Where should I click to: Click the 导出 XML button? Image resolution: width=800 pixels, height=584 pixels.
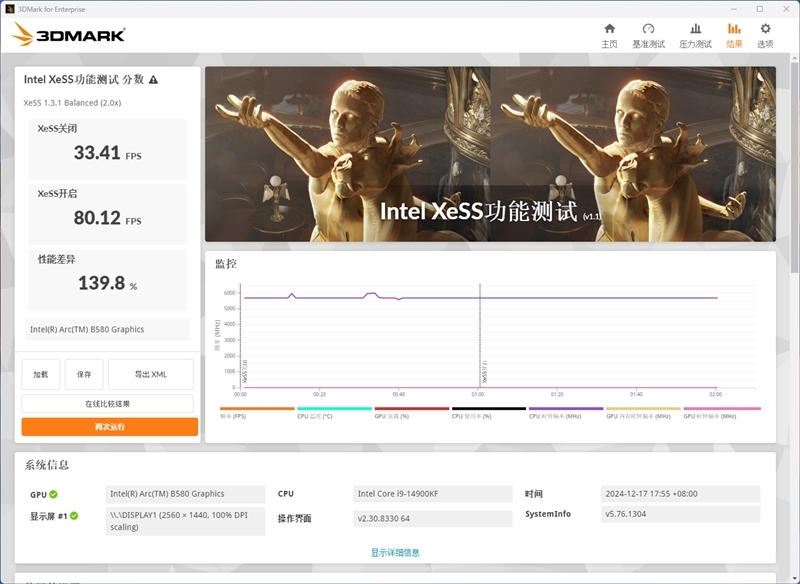(152, 373)
